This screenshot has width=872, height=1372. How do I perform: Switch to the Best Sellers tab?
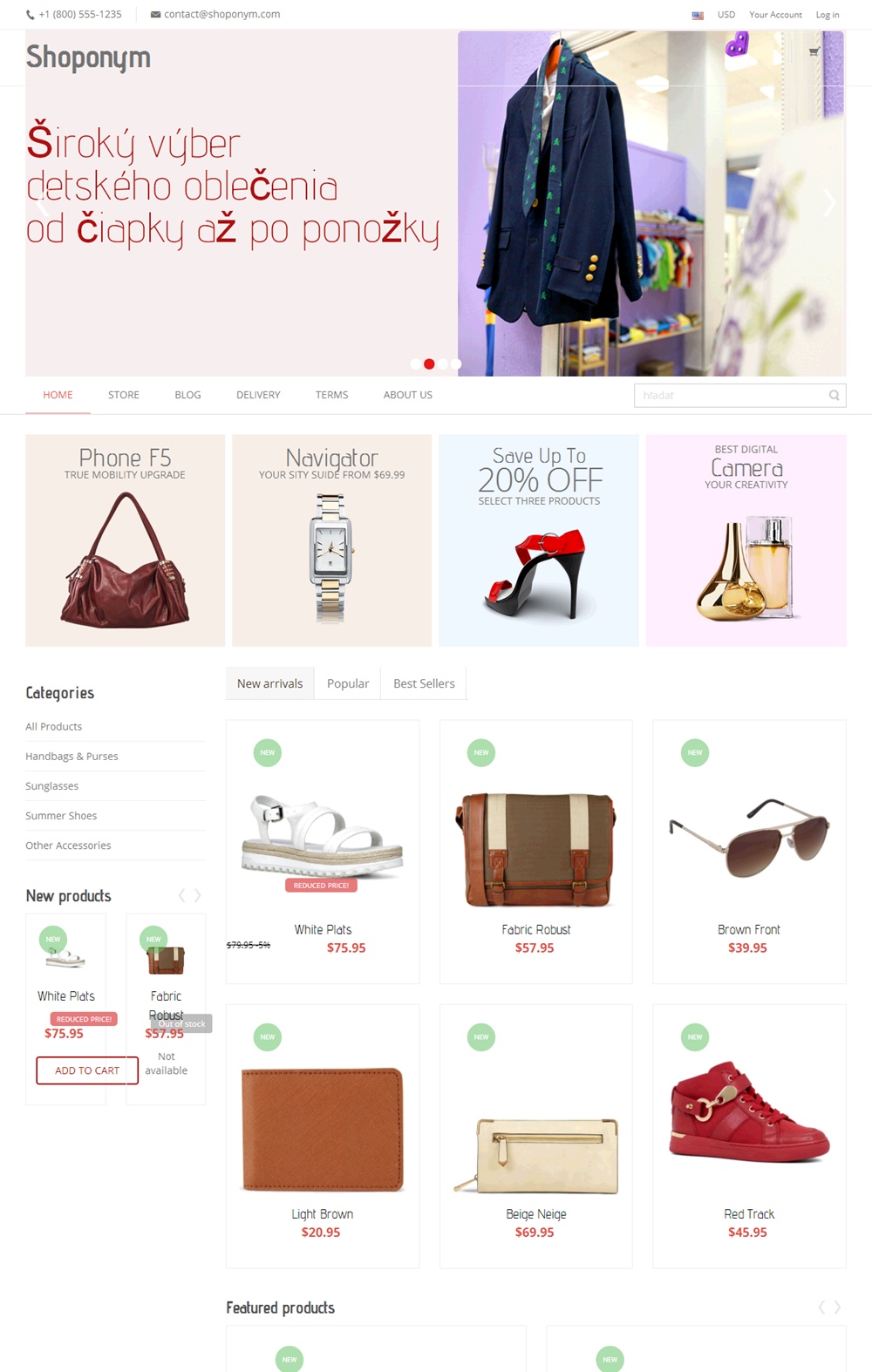(x=424, y=683)
